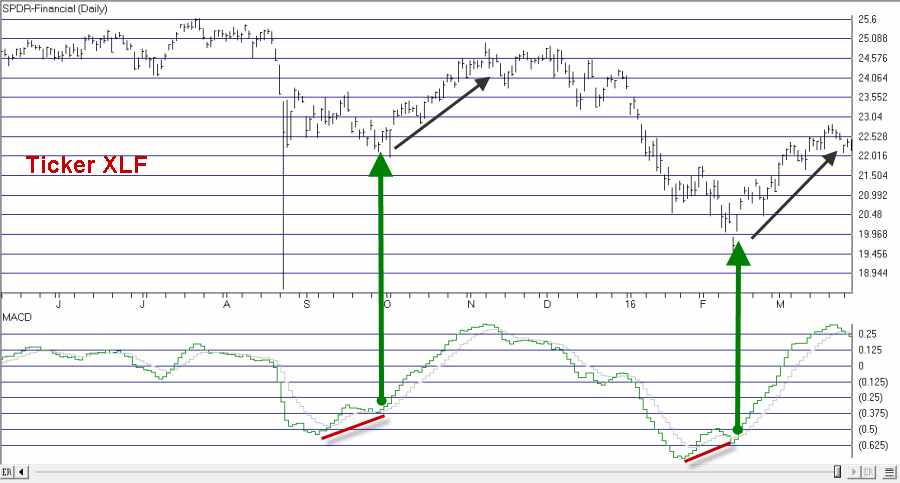Image resolution: width=900 pixels, height=483 pixels.
Task: Click the MACD 0.25 axis label
Action: [x=867, y=334]
